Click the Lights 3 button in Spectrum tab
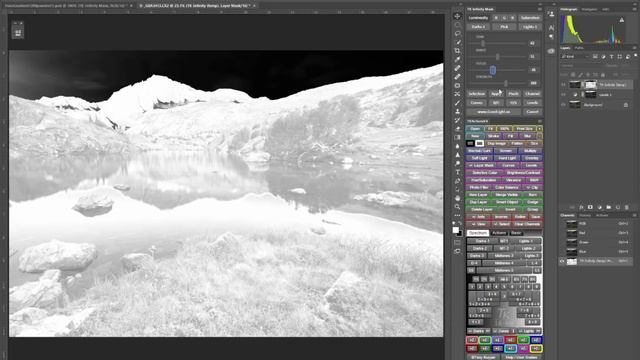 click(x=531, y=256)
